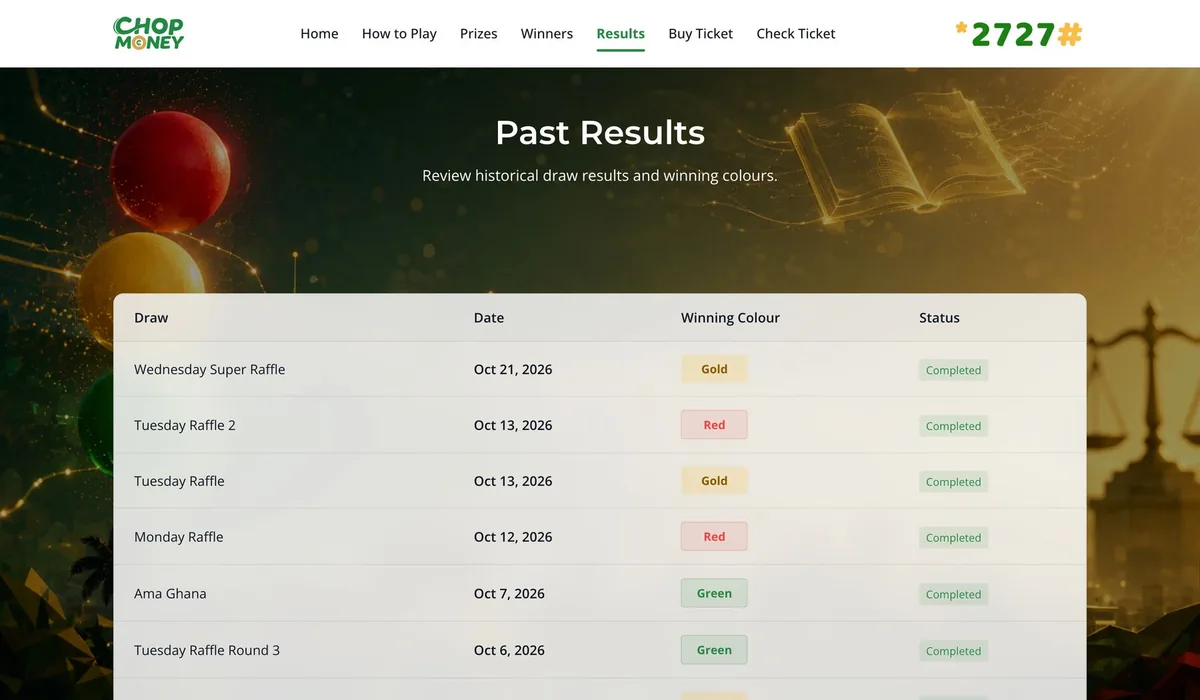View the Winners page
This screenshot has height=700, width=1200.
click(x=547, y=34)
